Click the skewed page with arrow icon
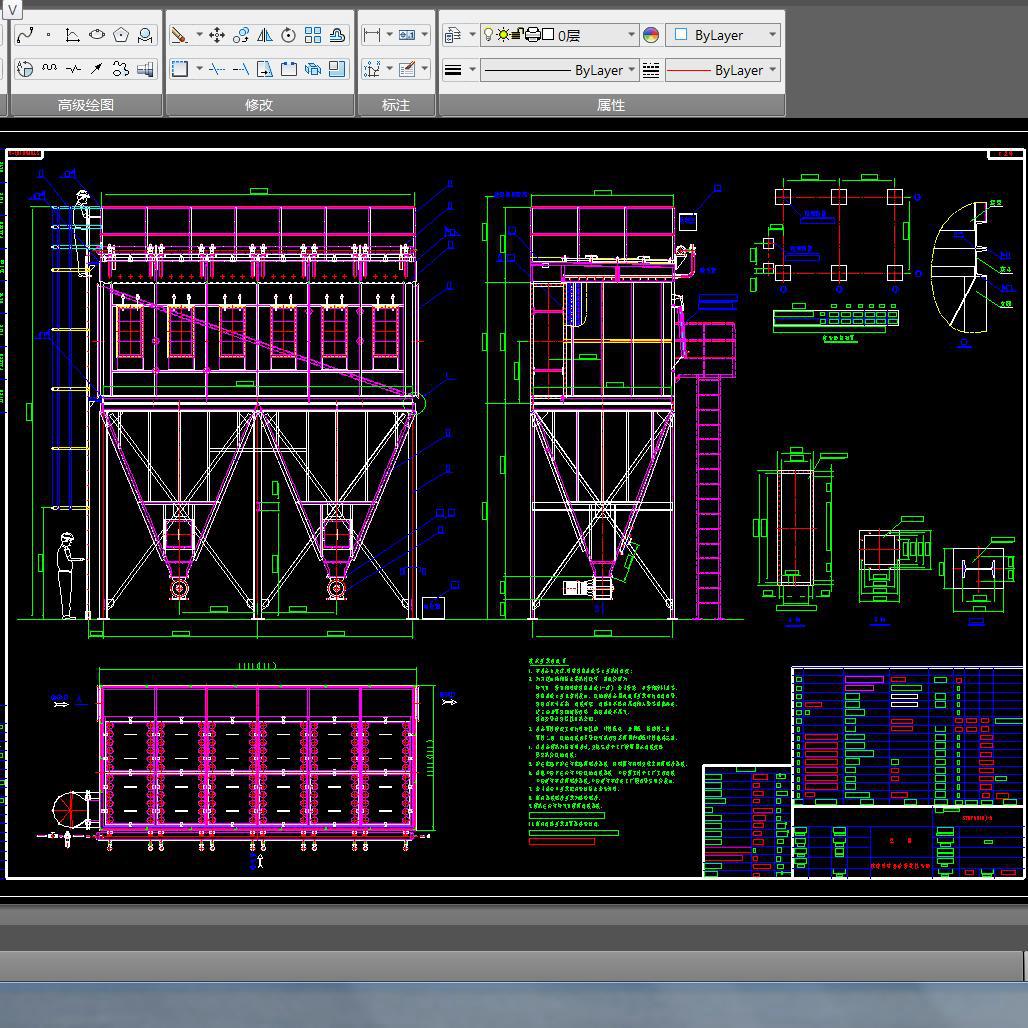Image resolution: width=1028 pixels, height=1028 pixels. click(x=265, y=69)
